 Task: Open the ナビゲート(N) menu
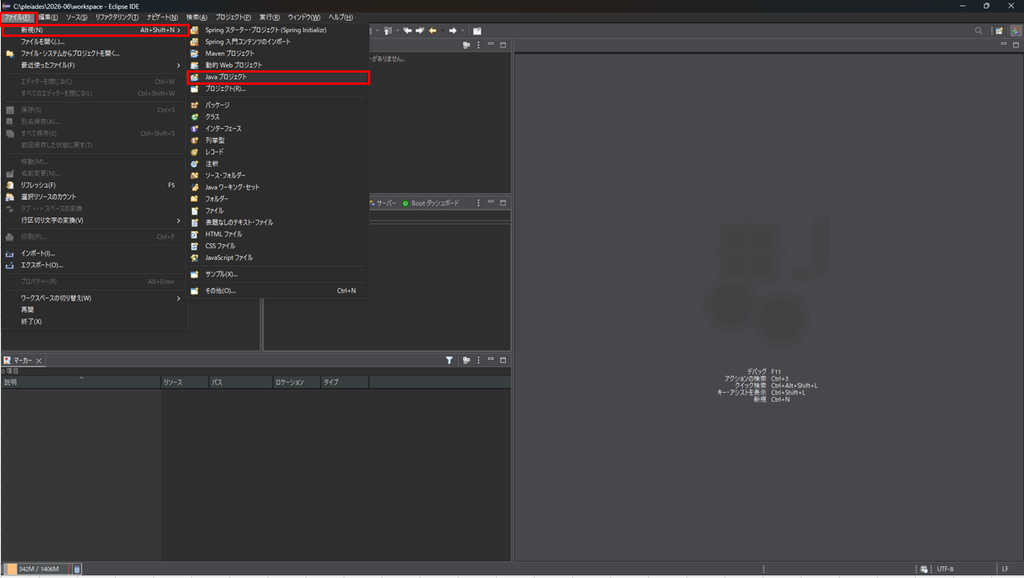click(x=162, y=18)
